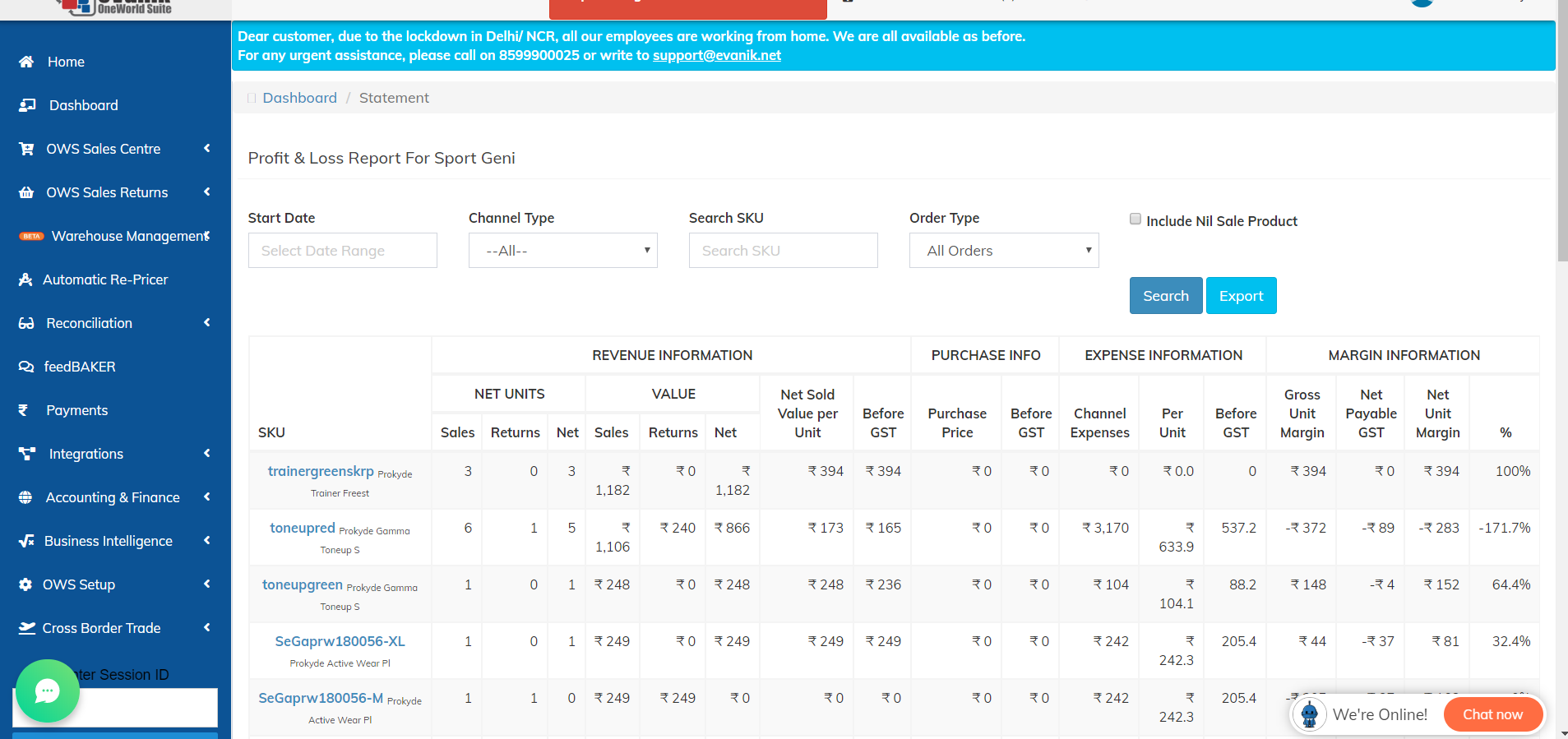The width and height of the screenshot is (1568, 739).
Task: Click the orange BETA badge icon
Action: [x=31, y=236]
